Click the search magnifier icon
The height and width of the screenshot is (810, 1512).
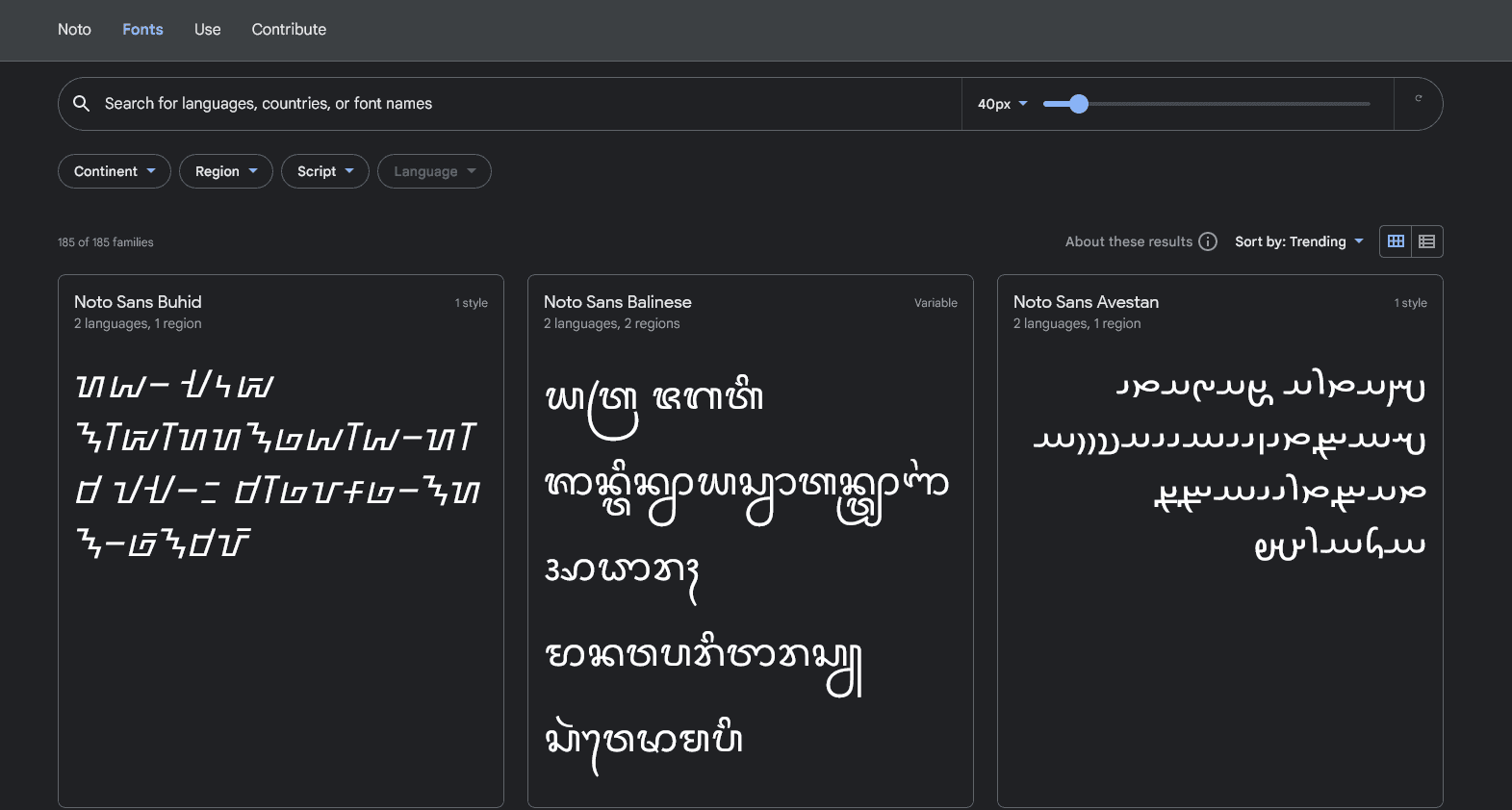(x=82, y=103)
